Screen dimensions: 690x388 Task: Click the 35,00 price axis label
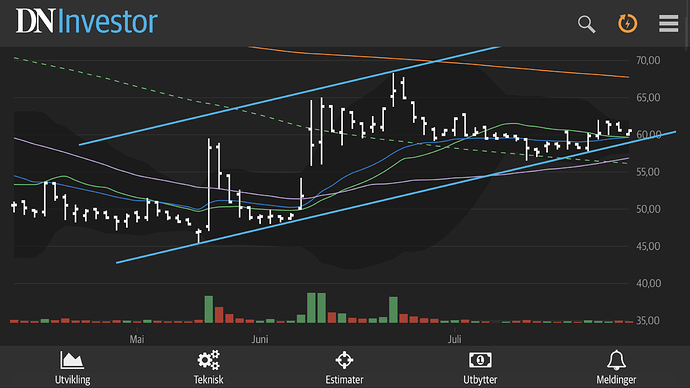648,321
